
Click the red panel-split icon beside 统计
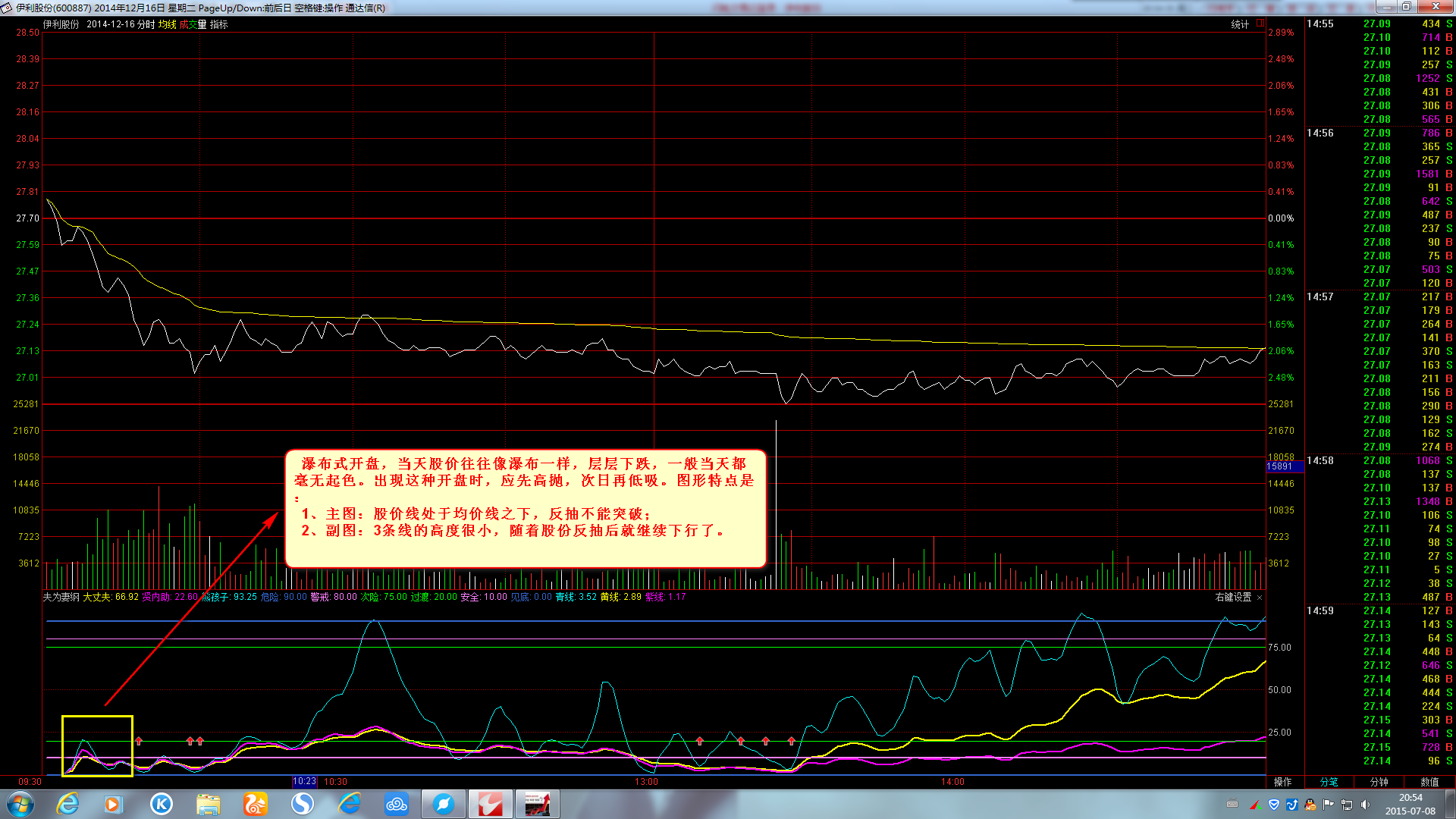click(x=1260, y=24)
